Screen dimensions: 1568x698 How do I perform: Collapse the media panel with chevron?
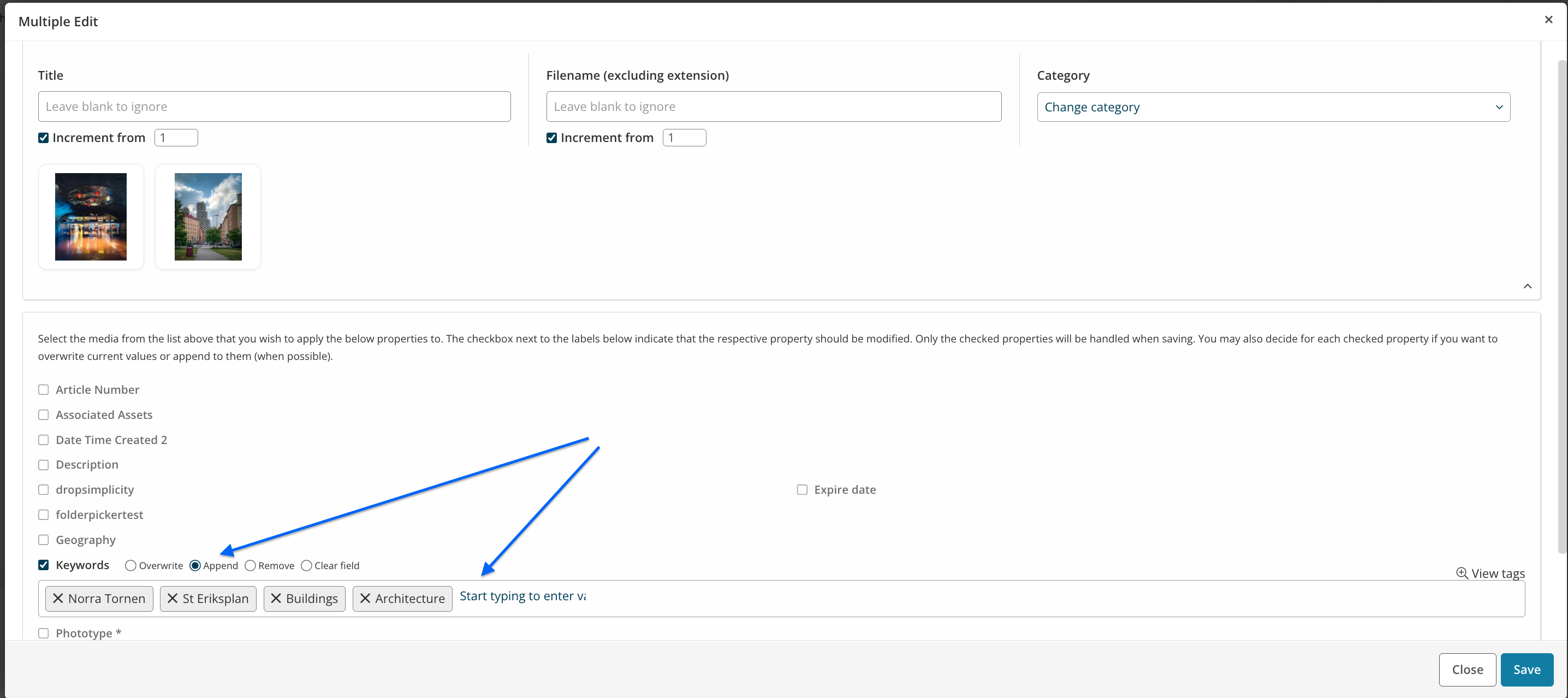[1527, 286]
